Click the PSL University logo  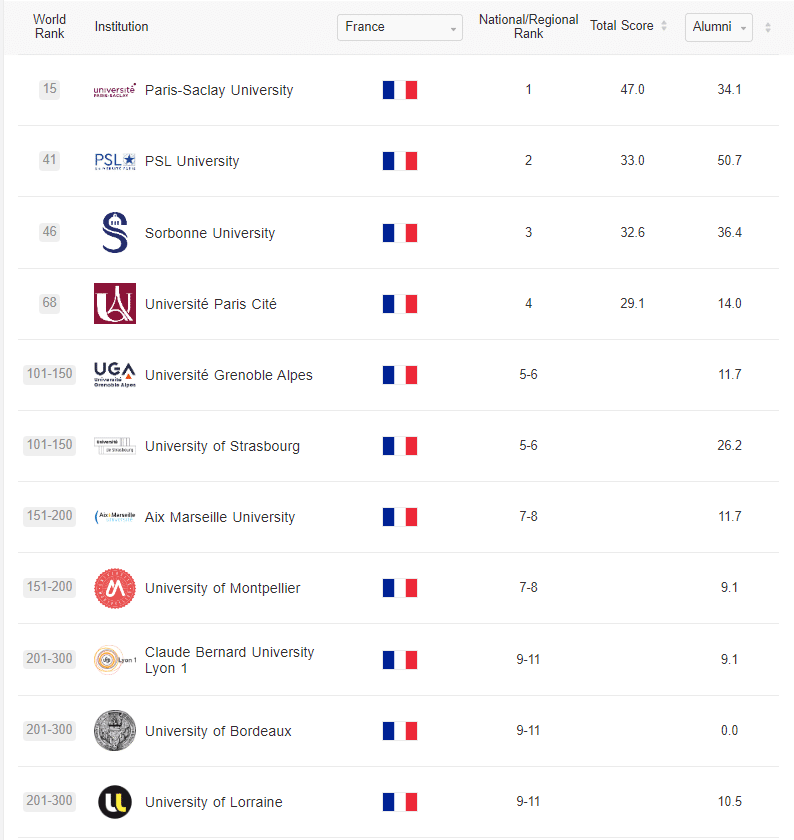click(x=115, y=161)
